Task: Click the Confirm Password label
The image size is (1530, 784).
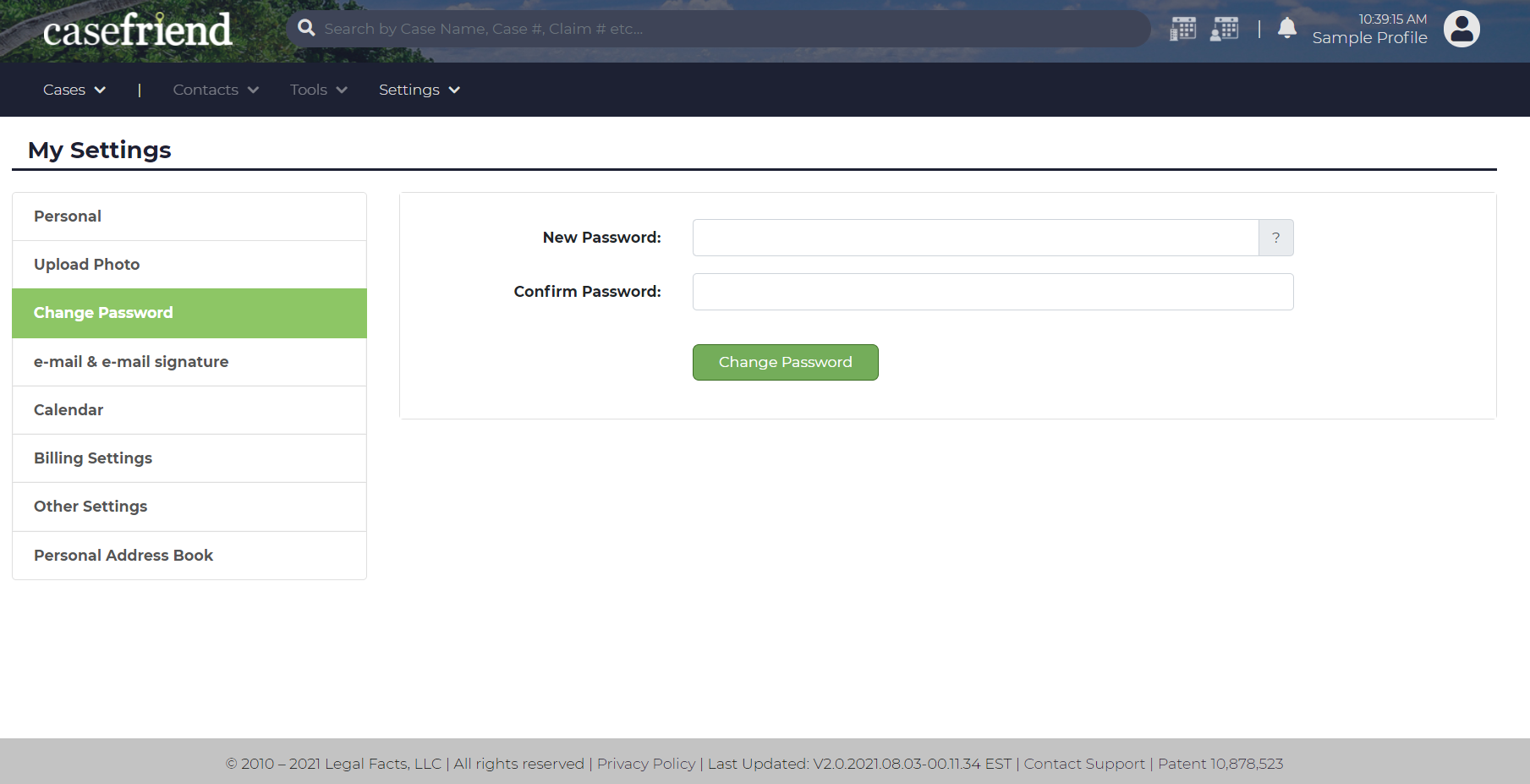Action: point(588,292)
